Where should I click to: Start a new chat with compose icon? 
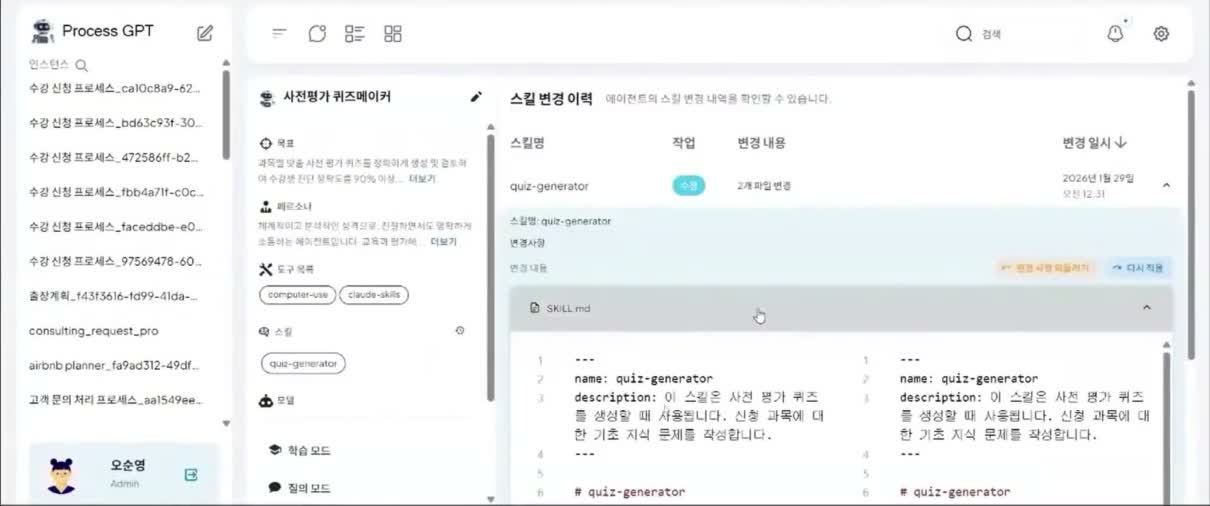pyautogui.click(x=205, y=33)
